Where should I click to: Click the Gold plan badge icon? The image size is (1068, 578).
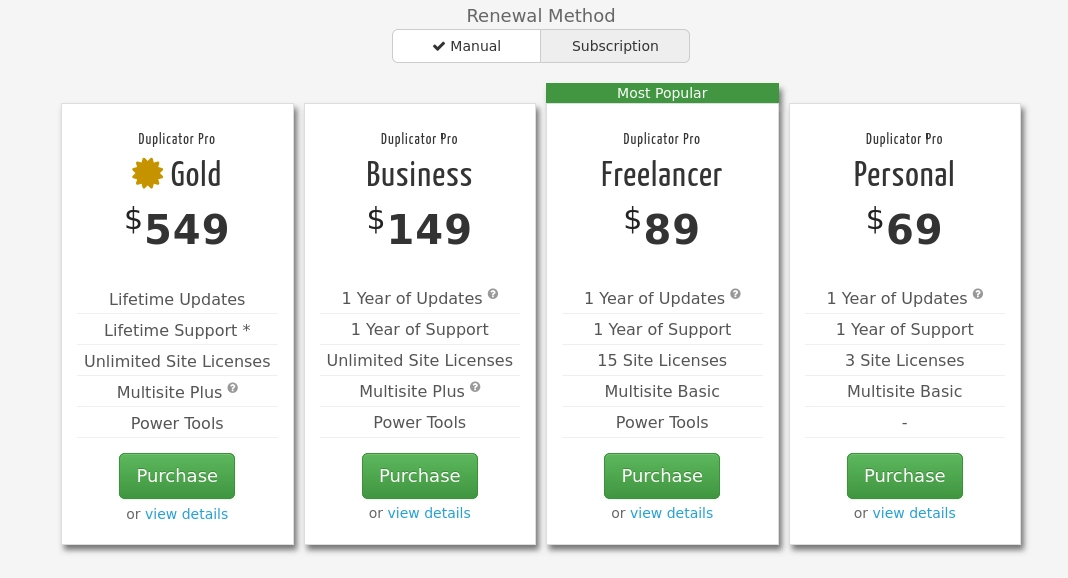[148, 173]
